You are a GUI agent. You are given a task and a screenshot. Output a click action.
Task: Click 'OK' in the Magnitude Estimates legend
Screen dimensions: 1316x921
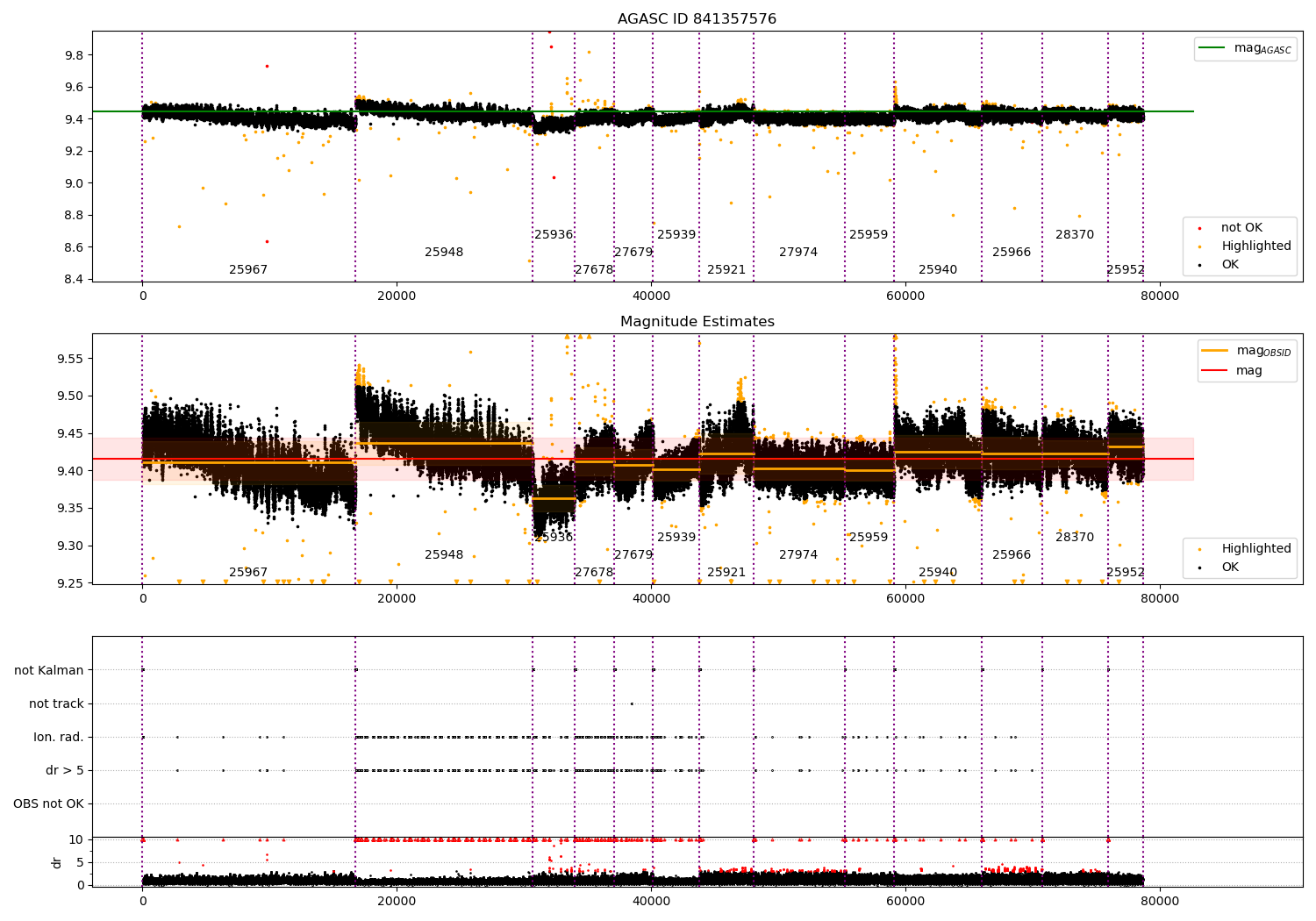tap(1230, 568)
